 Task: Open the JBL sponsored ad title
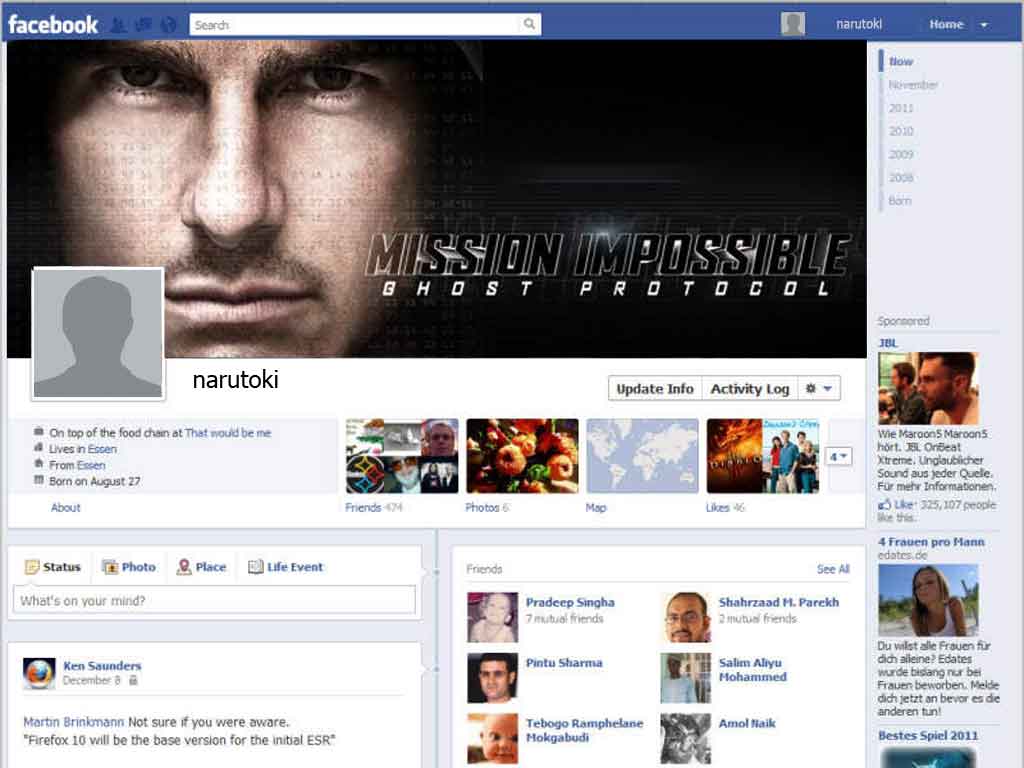tap(888, 343)
